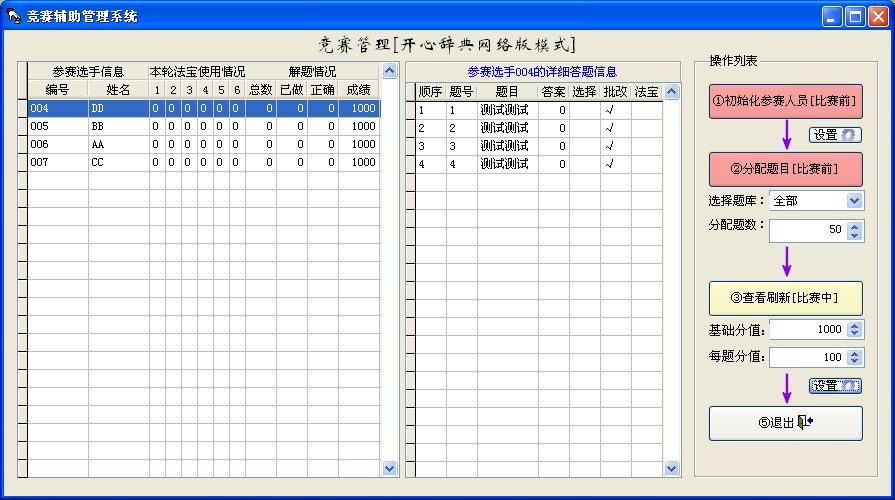Click 法宝 column header

click(646, 92)
